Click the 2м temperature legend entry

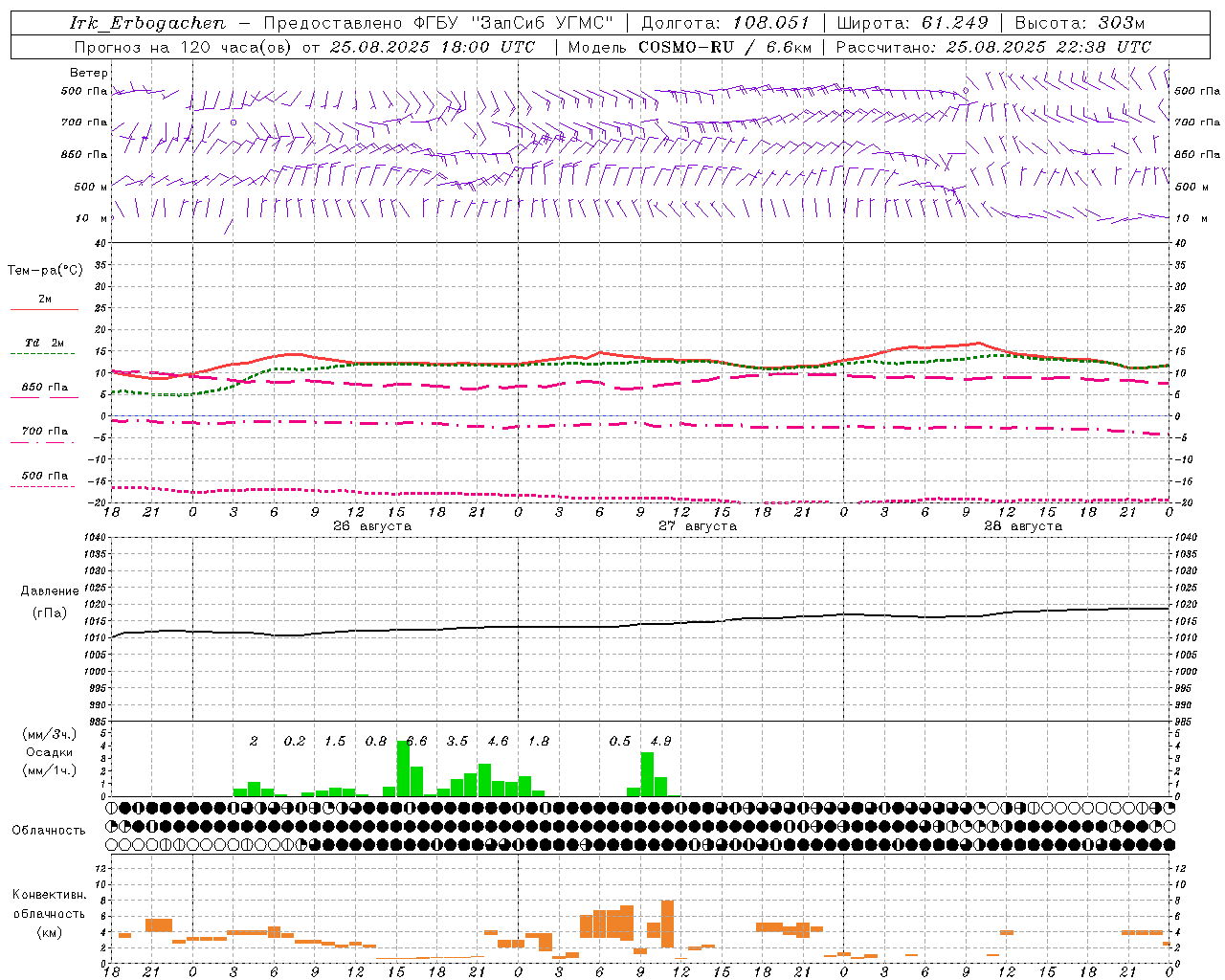coord(45,300)
